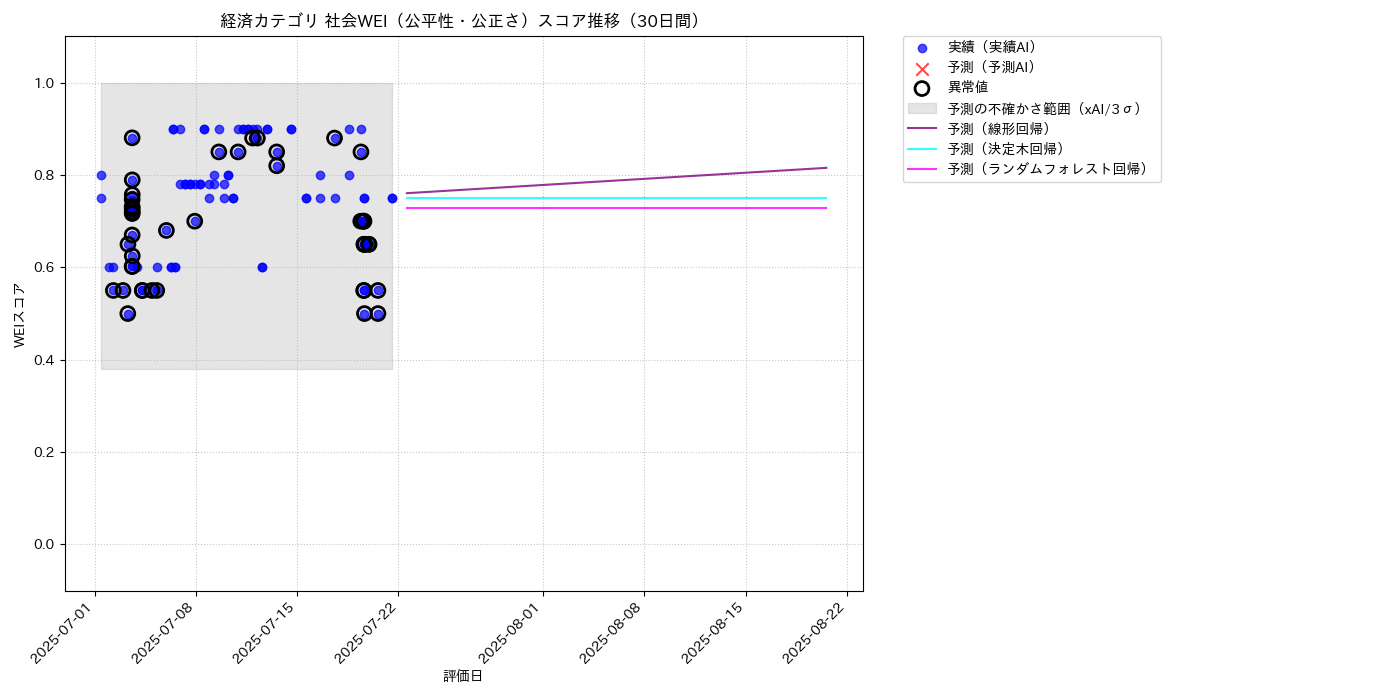The width and height of the screenshot is (1400, 700).
Task: Click the y-axis tick 0.6
Action: pyautogui.click(x=45, y=268)
